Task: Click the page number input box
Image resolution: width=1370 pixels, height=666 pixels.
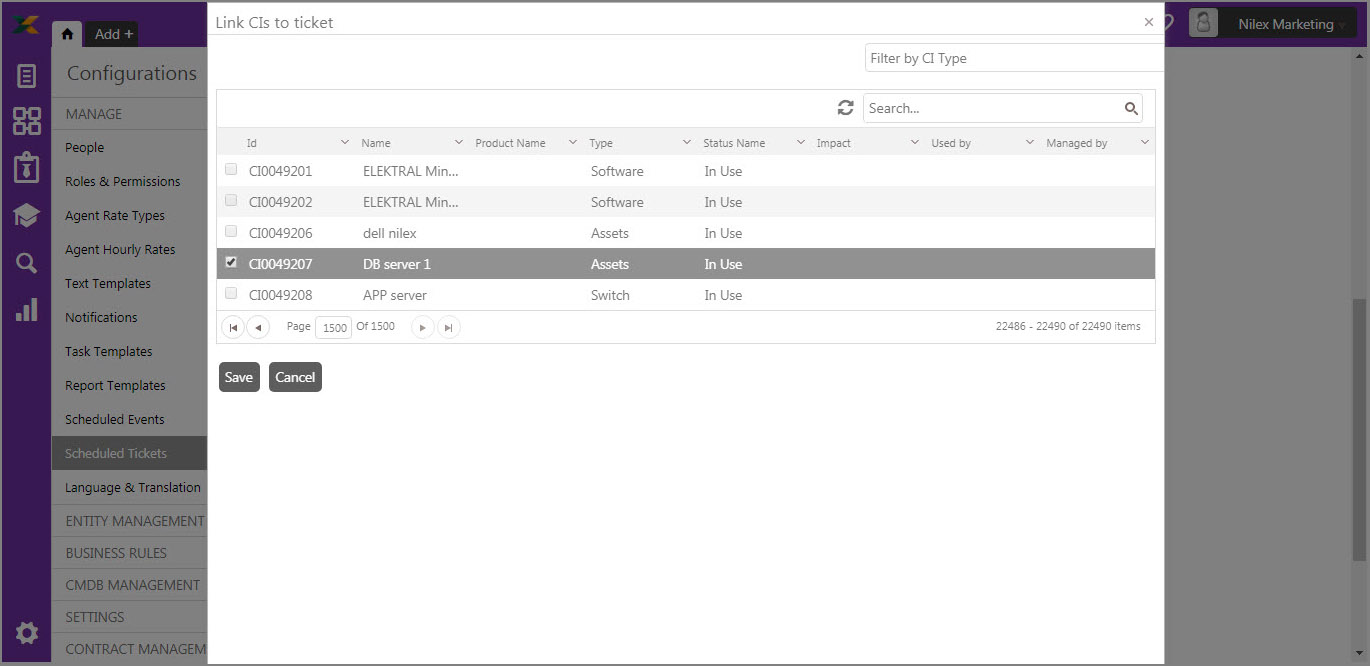Action: 335,327
